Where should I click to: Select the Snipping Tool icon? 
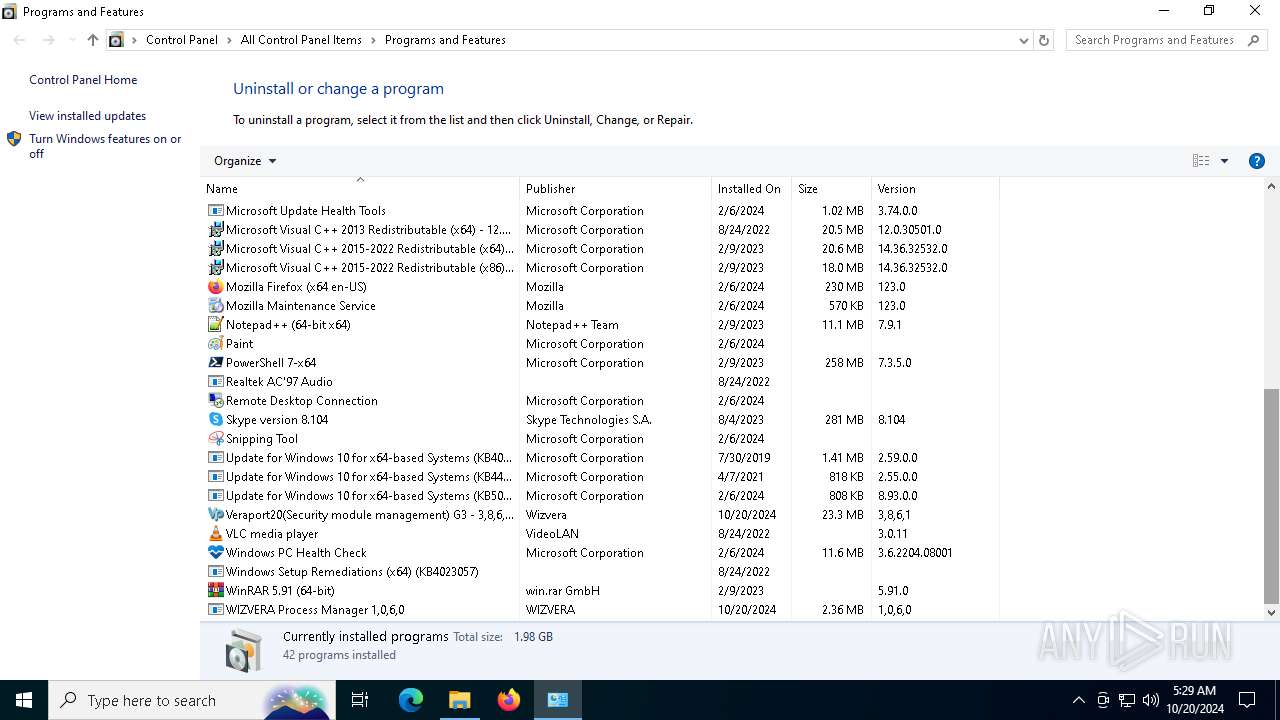[x=215, y=439]
